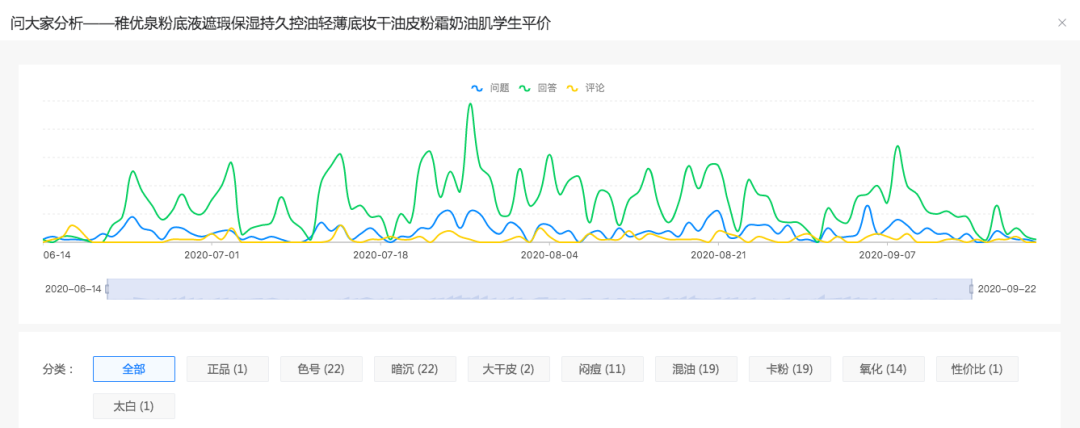Filter by 正品 (1) category
1080x428 pixels.
[x=227, y=369]
